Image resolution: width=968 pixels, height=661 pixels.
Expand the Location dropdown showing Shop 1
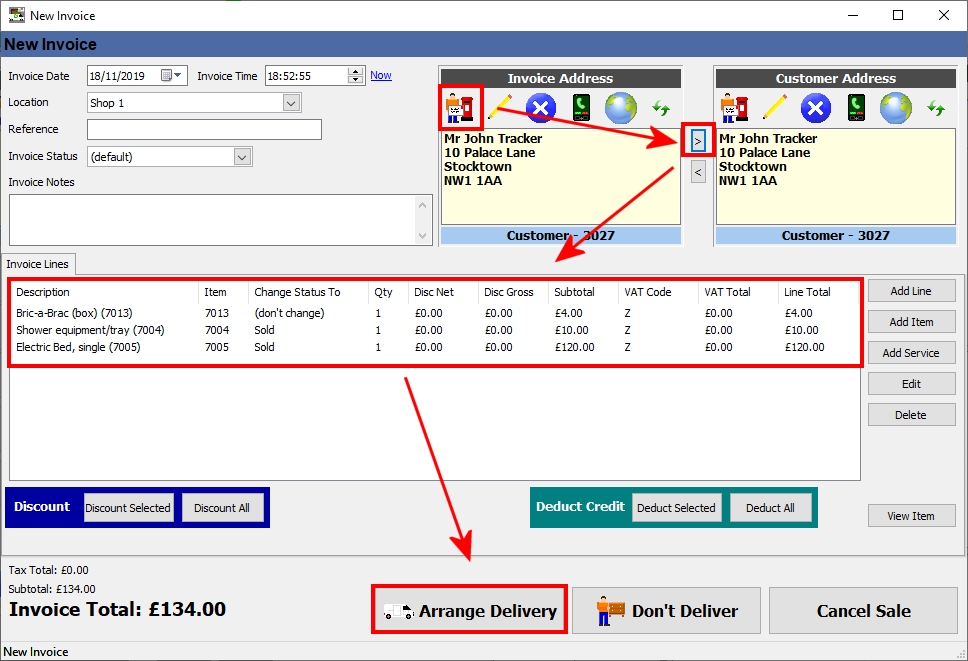tap(291, 103)
